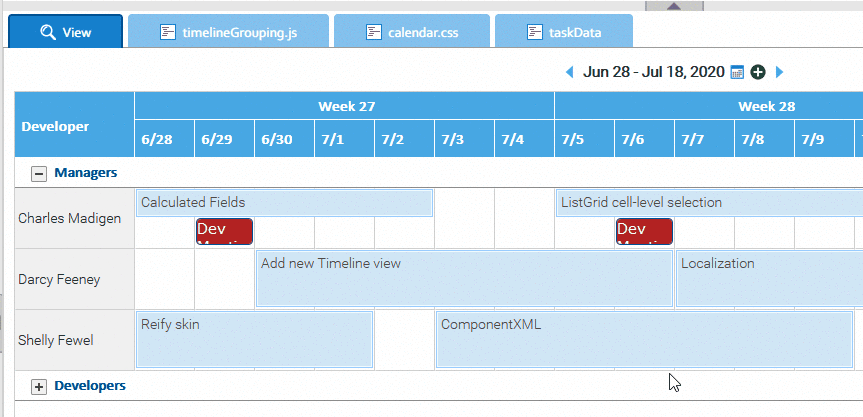Expand the Developers group
Viewport: 863px width, 417px height.
tap(39, 387)
